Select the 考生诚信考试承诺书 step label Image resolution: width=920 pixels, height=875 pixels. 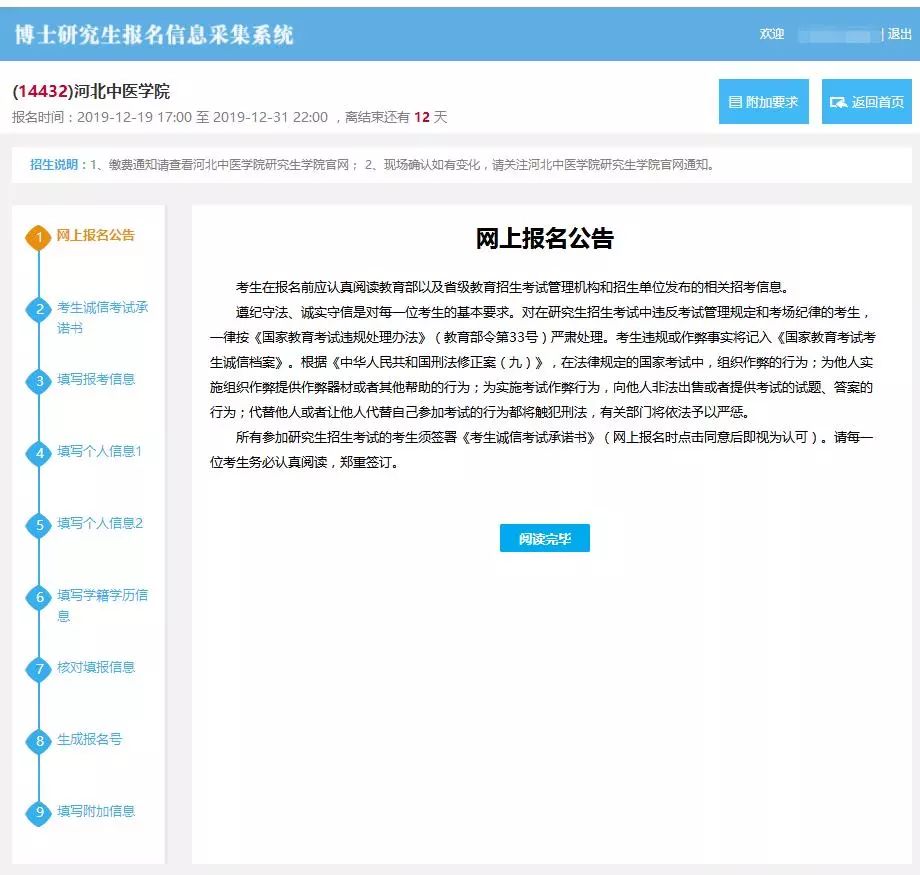[x=102, y=317]
